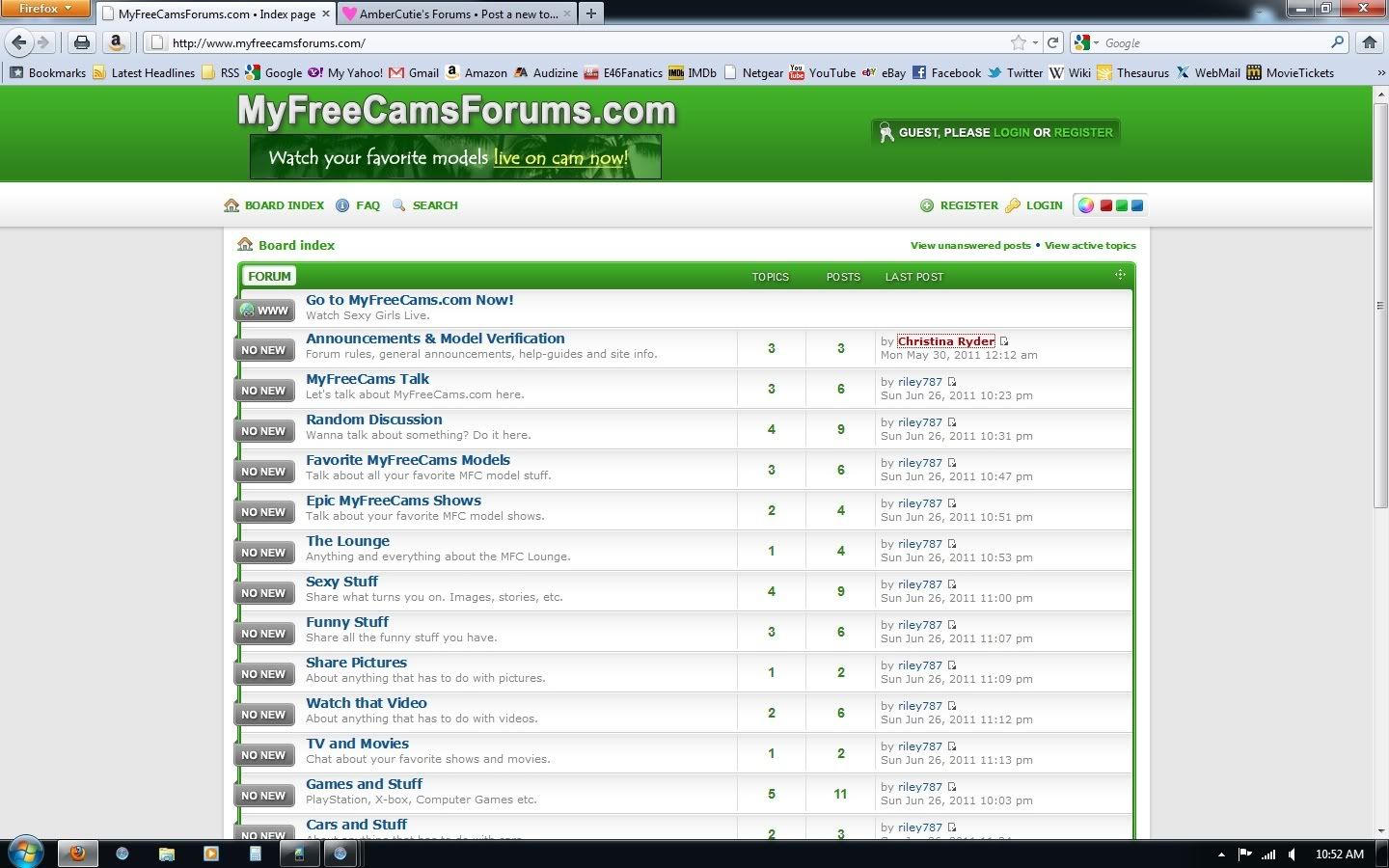1389x868 pixels.
Task: Show hidden system tray icons
Action: tap(1221, 854)
